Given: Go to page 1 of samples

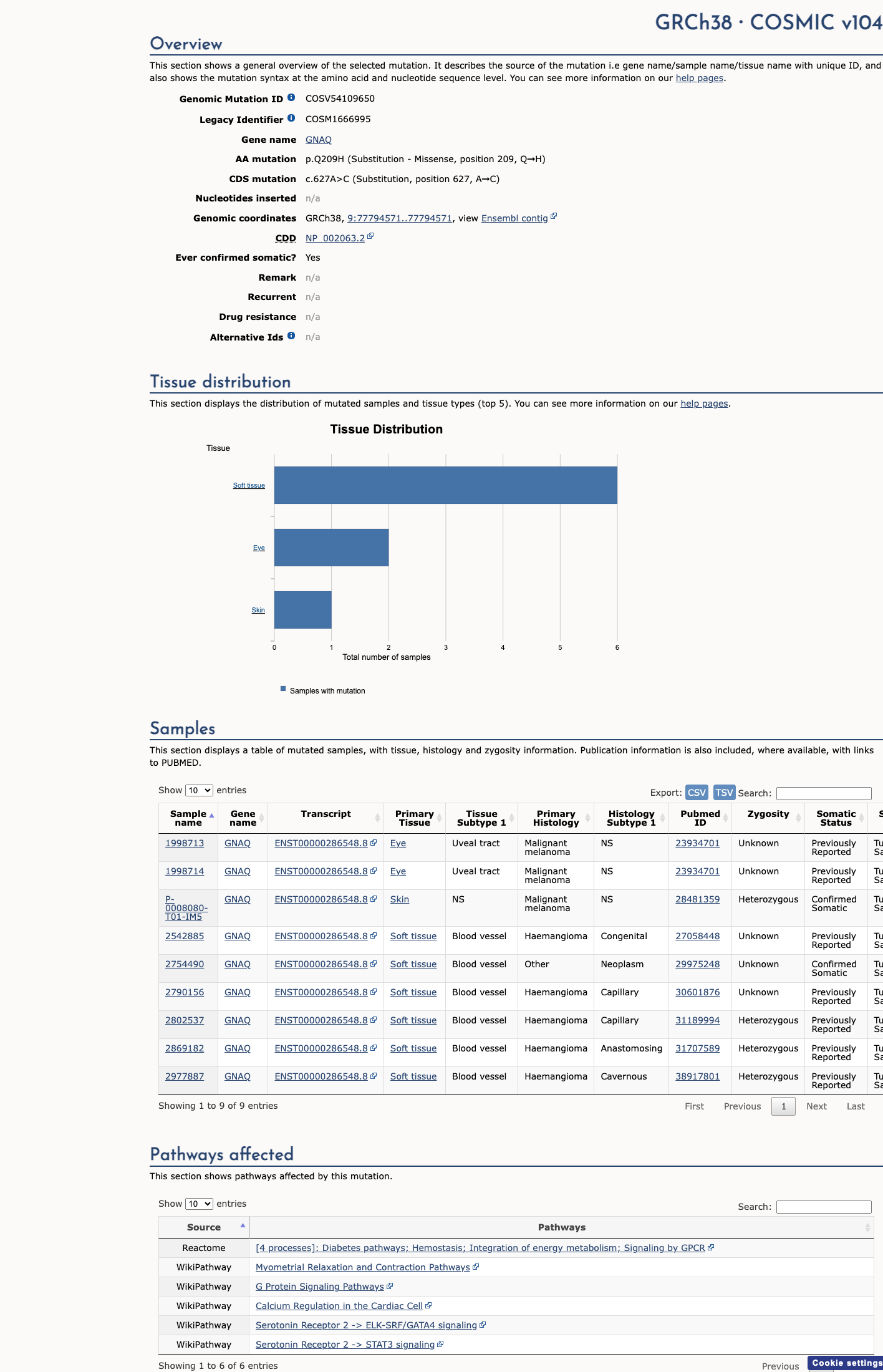Looking at the screenshot, I should [783, 1106].
